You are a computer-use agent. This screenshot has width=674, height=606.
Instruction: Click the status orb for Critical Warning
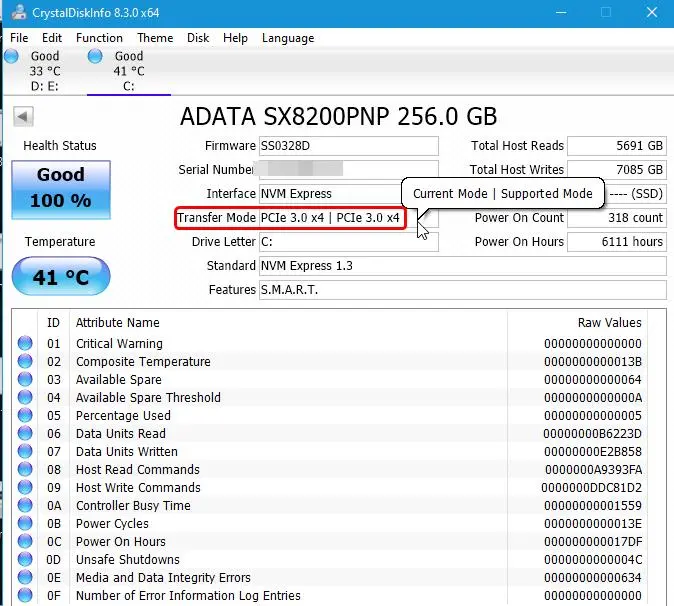25,343
